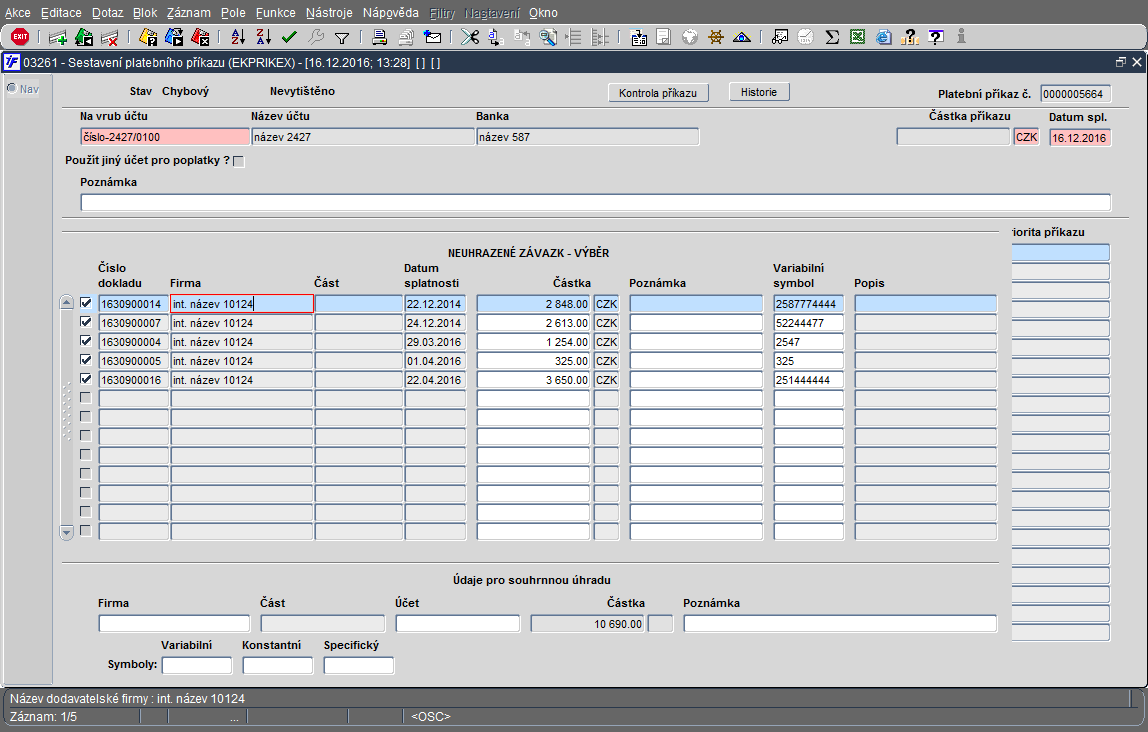Screen dimensions: 1148x732
Task: Click the ship wheel toolbar icon
Action: [715, 37]
